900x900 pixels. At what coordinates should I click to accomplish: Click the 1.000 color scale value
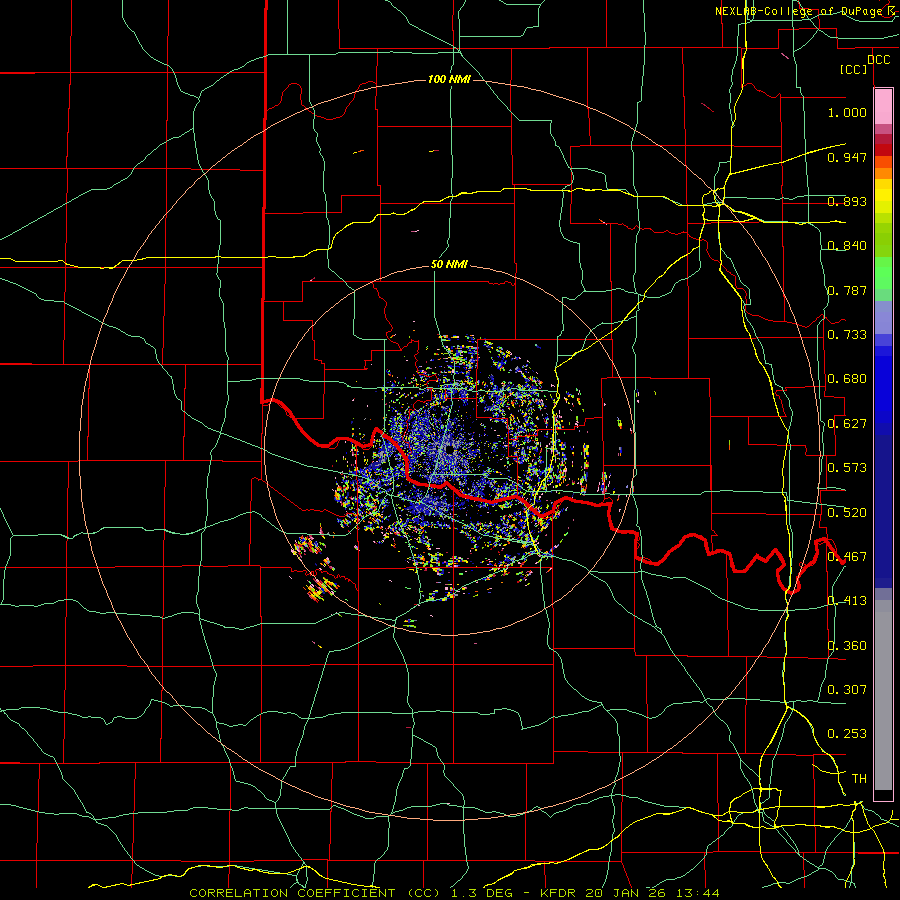pyautogui.click(x=847, y=112)
